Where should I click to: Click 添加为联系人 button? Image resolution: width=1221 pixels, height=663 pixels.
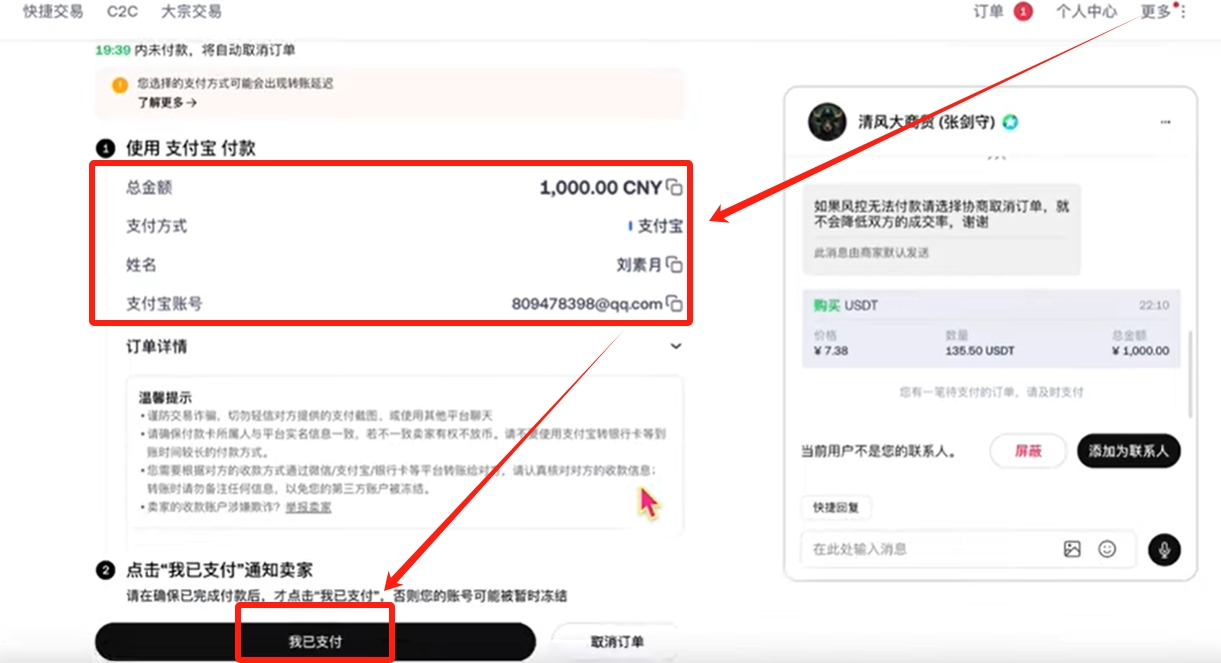point(1128,451)
